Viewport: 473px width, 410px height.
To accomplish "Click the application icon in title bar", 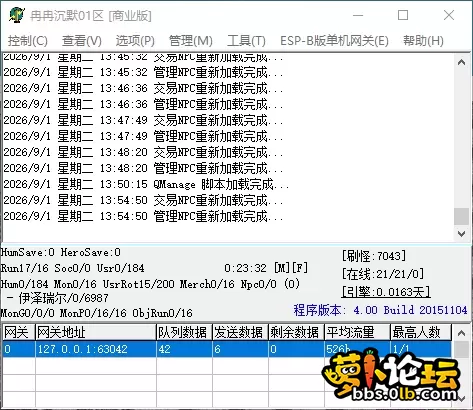I will [17, 15].
